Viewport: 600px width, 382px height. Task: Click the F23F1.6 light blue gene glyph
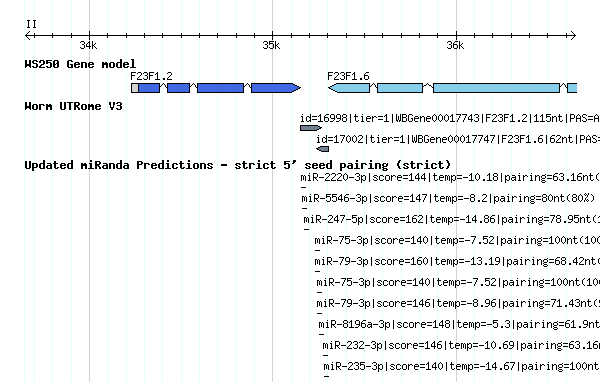pos(452,88)
